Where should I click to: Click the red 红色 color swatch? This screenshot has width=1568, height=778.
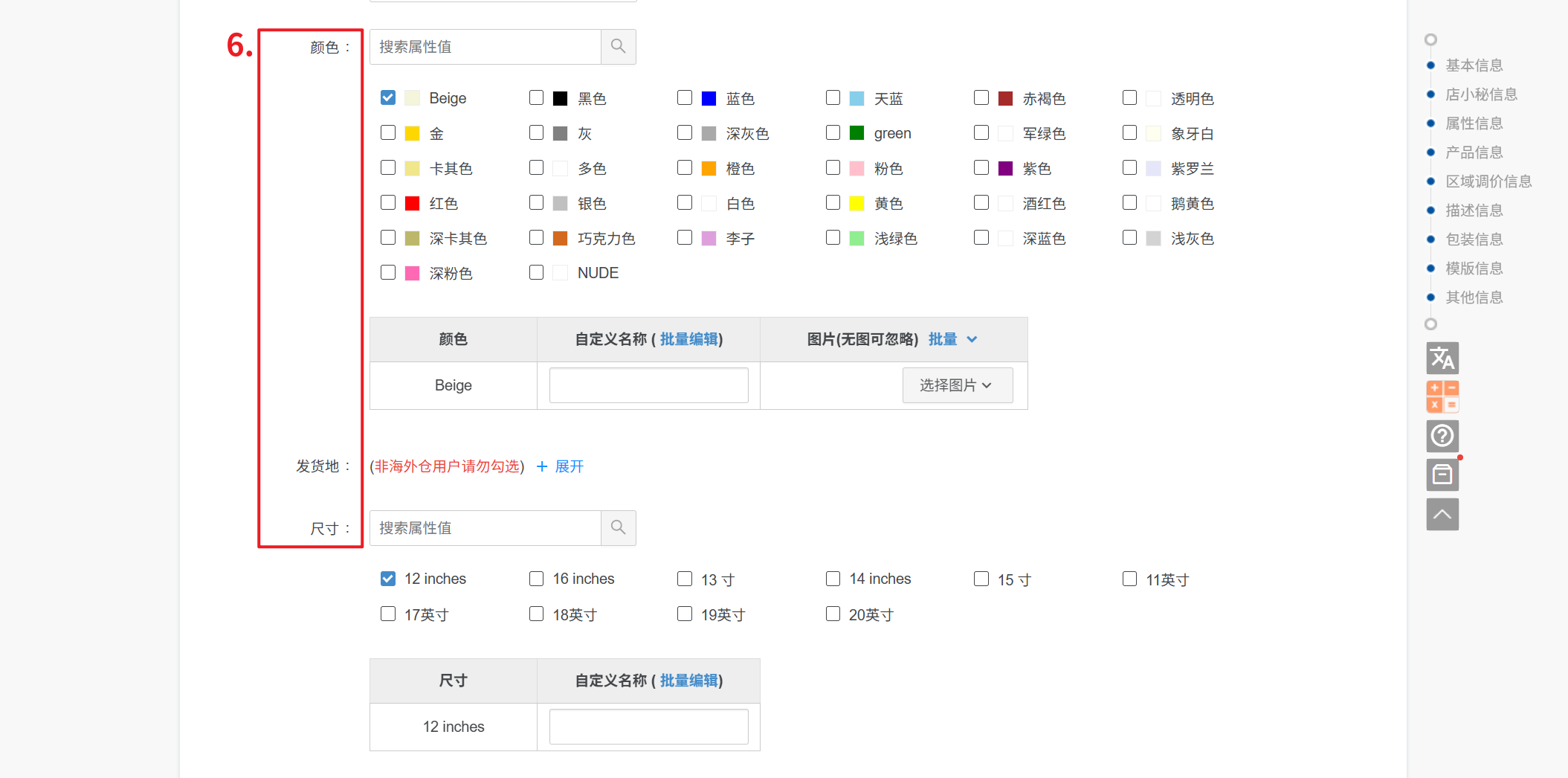(x=413, y=204)
